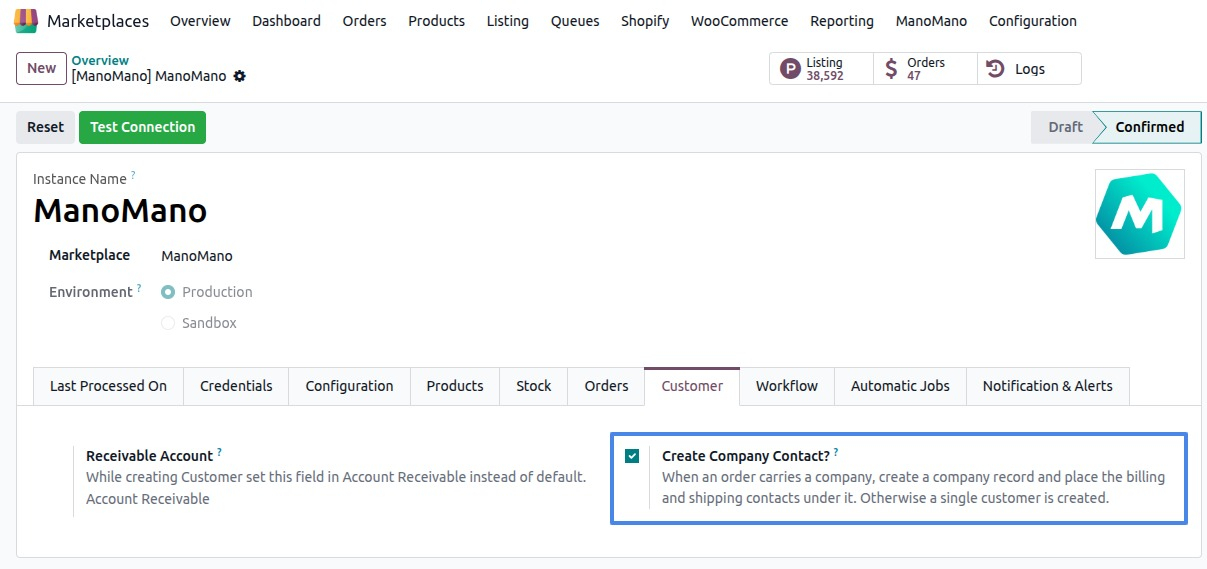
Task: Click the Receivable Account label
Action: 149,456
